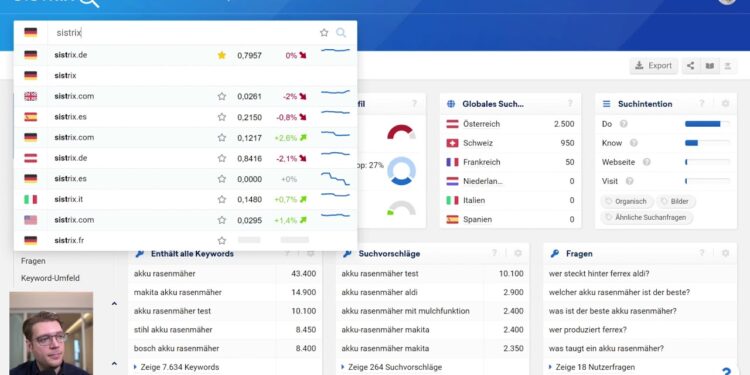Click the info icon next to Do
The height and width of the screenshot is (375, 750).
(623, 124)
